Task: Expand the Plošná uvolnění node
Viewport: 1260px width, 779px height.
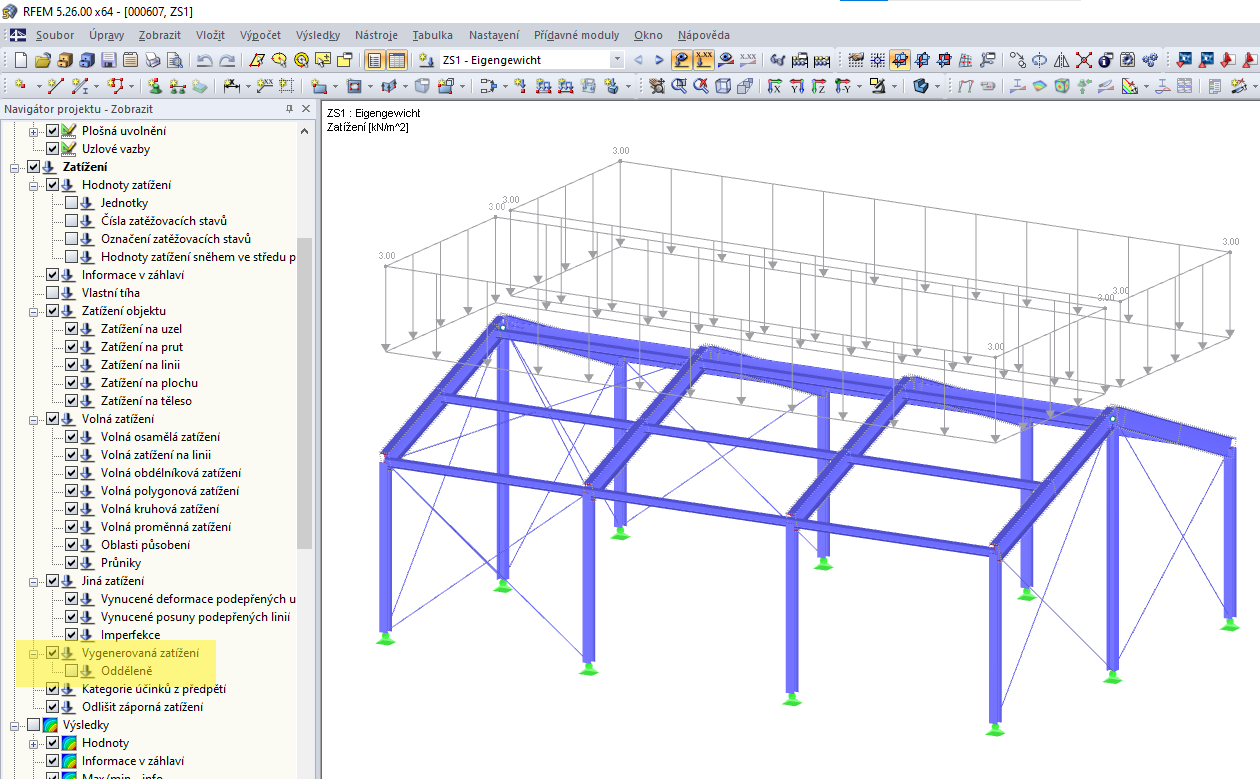Action: click(34, 131)
